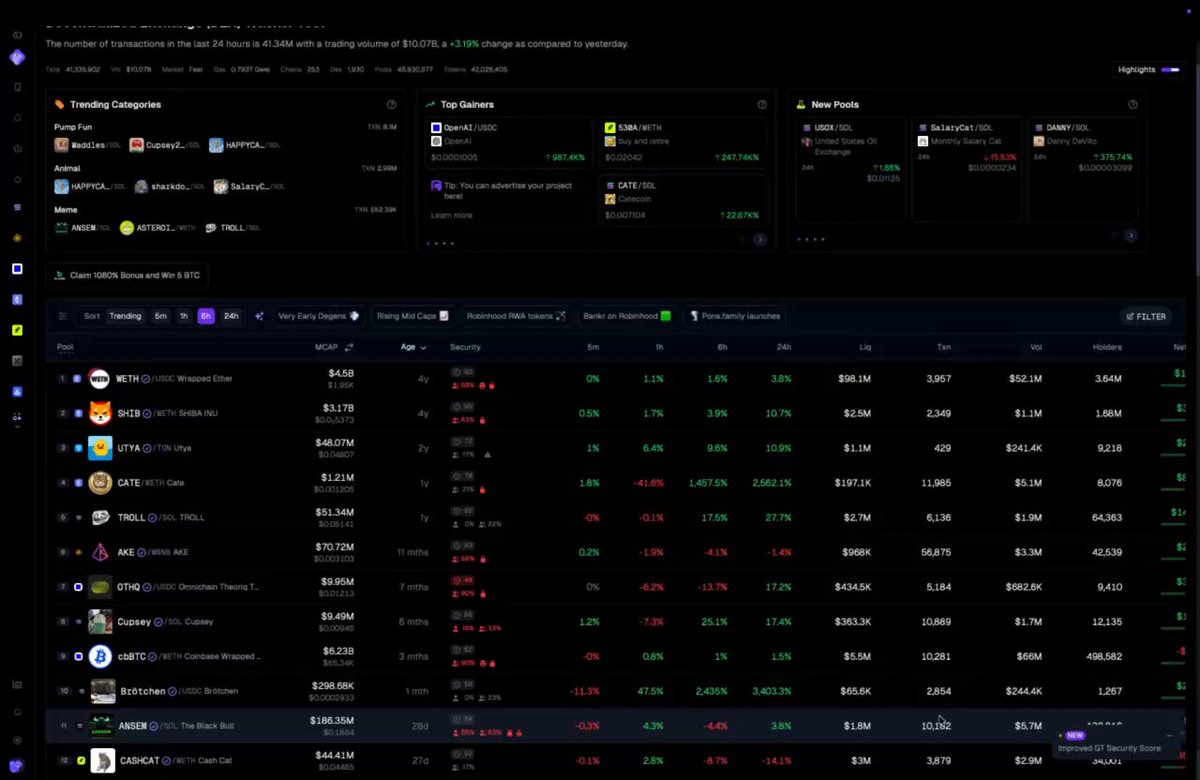Apply the Robinhood RWA tokens preset
The height and width of the screenshot is (780, 1200).
tap(516, 316)
